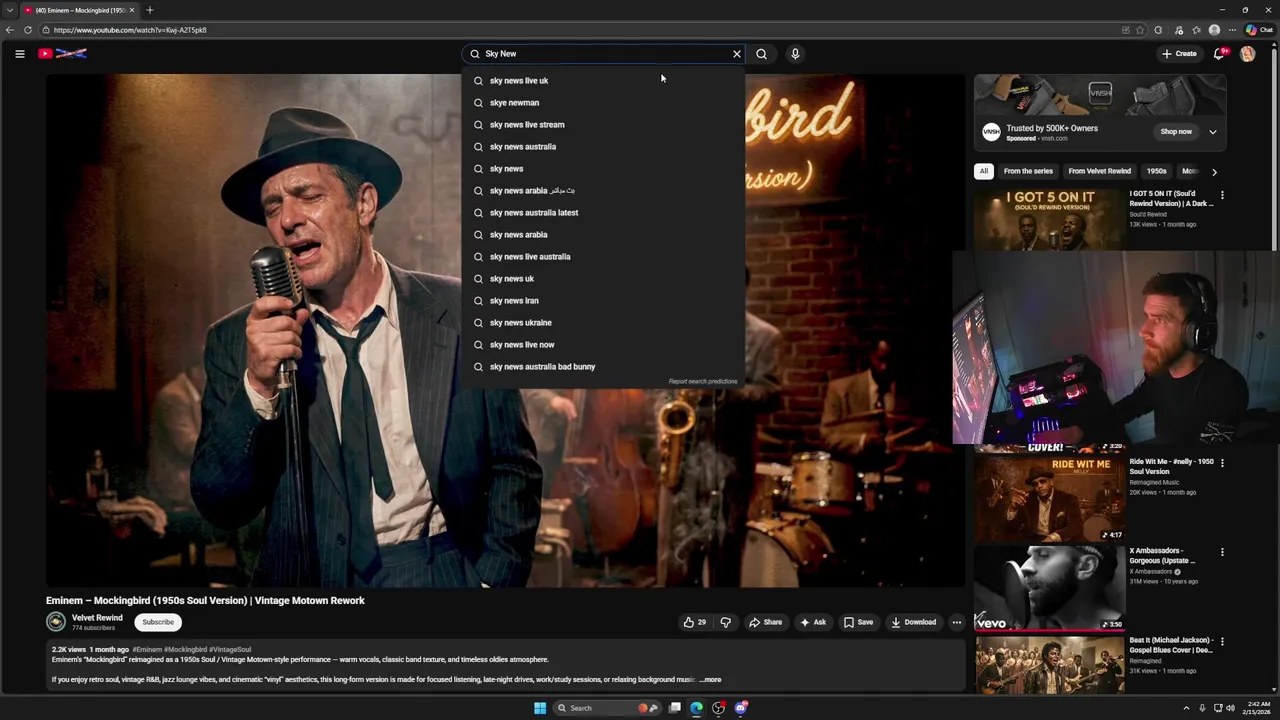Click browser address bar URL
The width and height of the screenshot is (1280, 720).
[x=130, y=30]
